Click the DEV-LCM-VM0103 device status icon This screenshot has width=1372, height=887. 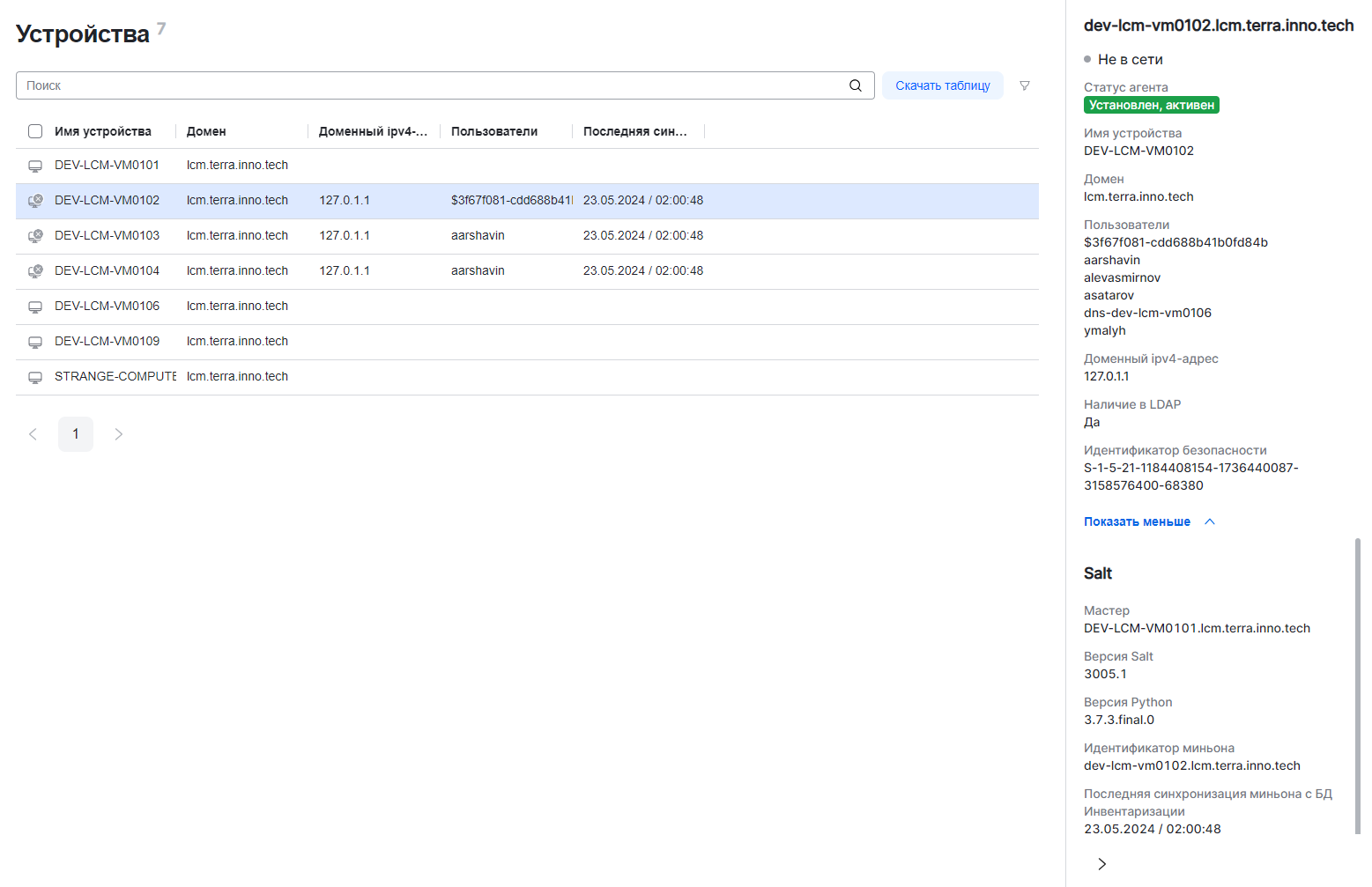point(35,236)
